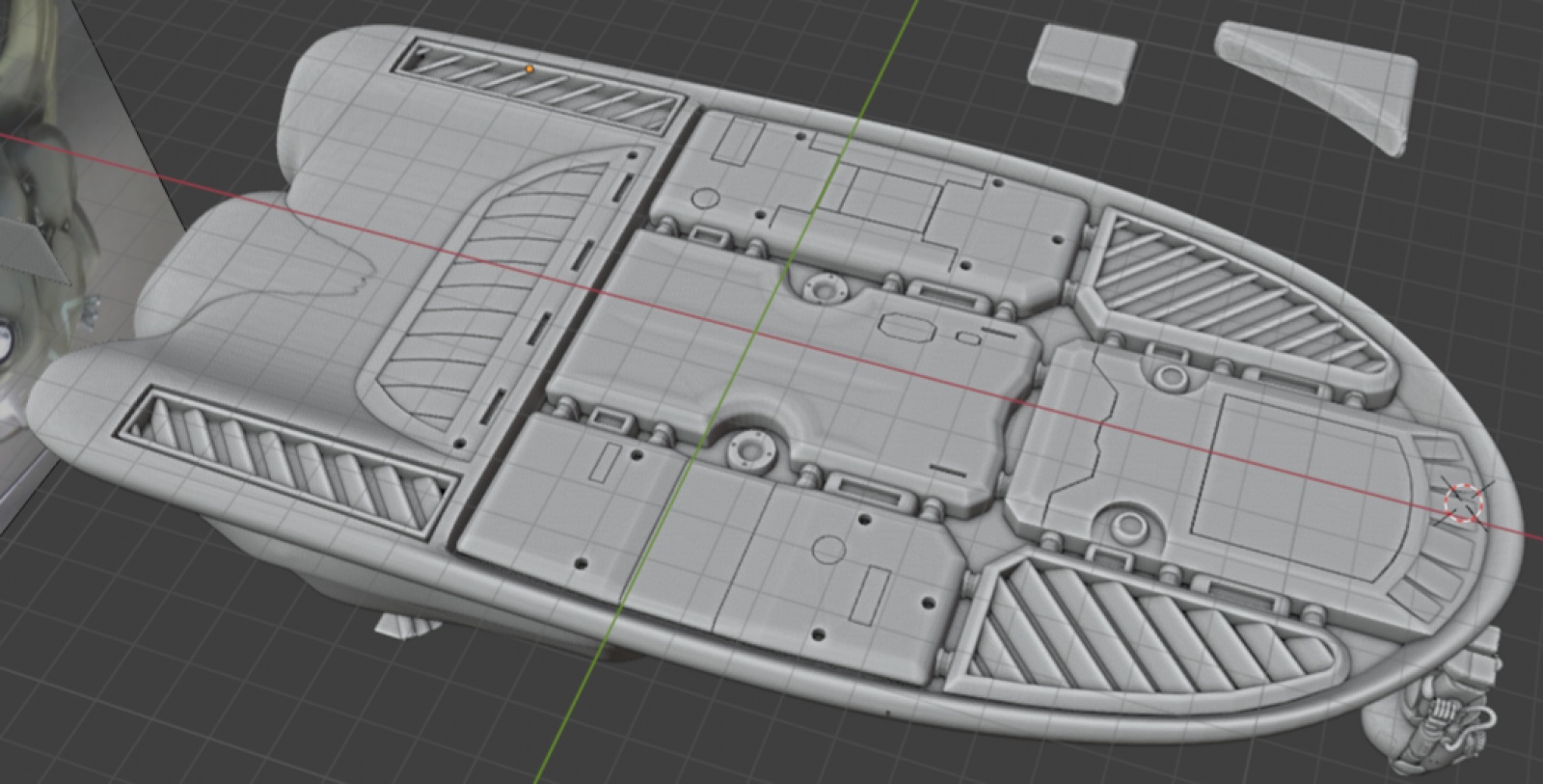Select the small support piece beneath the hull

point(405,627)
